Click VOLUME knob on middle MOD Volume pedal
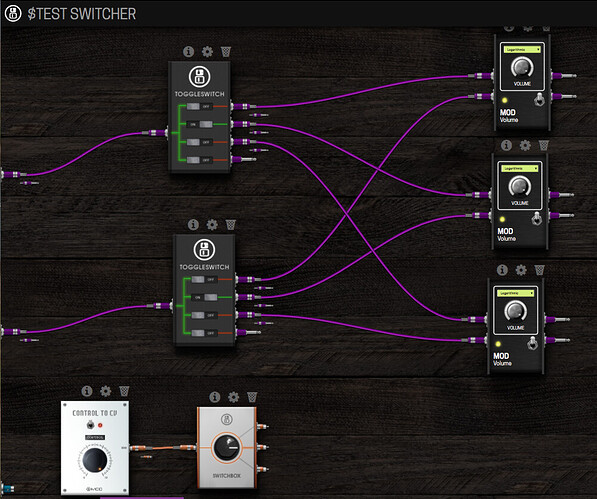Screen dimensions: 597x499 [519, 186]
